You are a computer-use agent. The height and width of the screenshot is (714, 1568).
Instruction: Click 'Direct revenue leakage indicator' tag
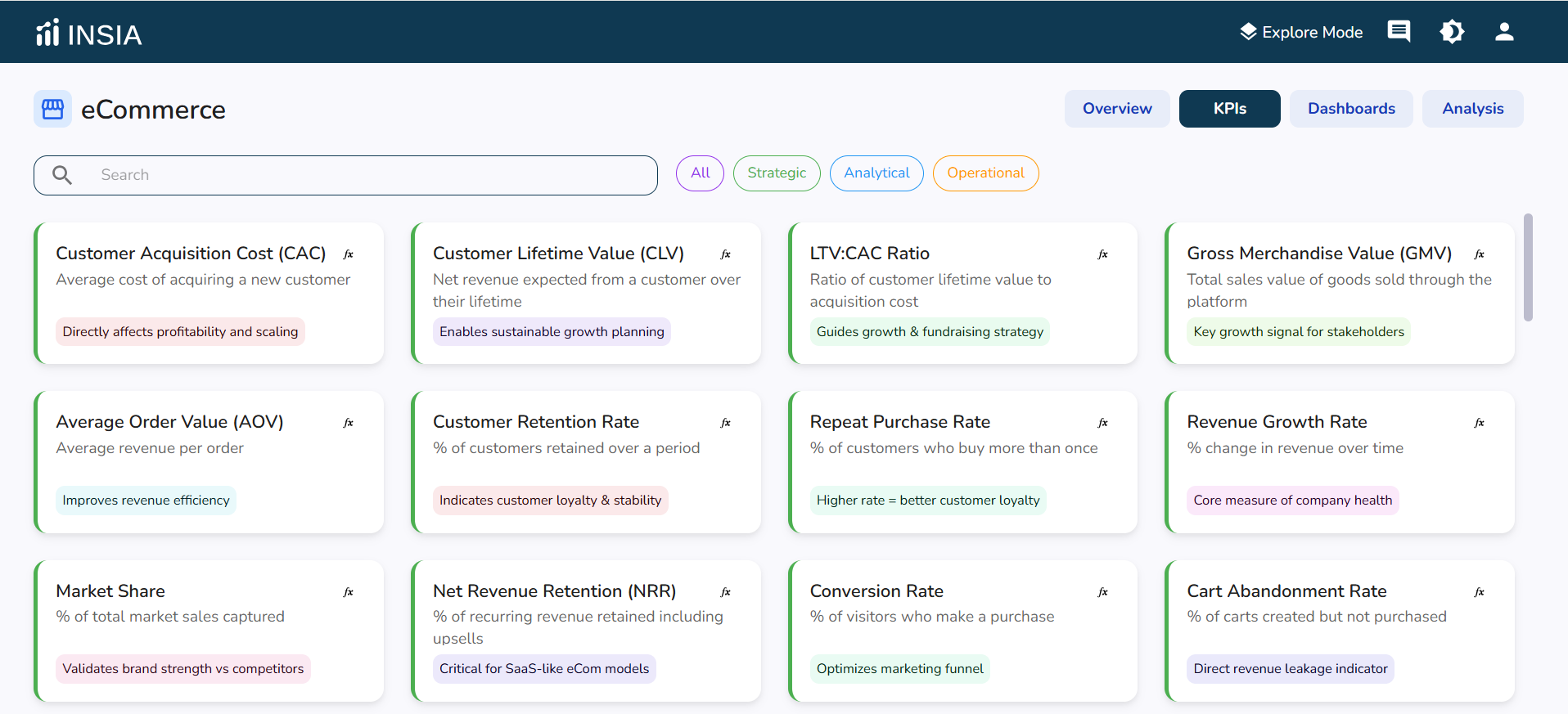[x=1291, y=668]
